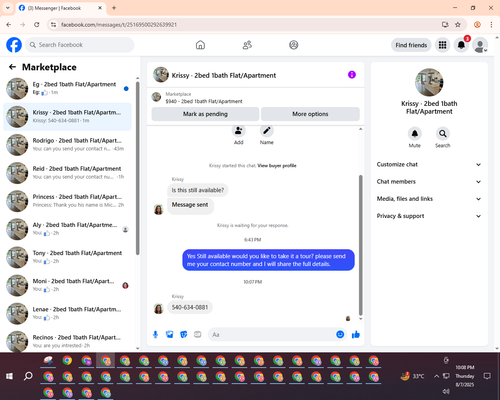Expand Privacy & support section
500x400 pixels.
point(429,216)
